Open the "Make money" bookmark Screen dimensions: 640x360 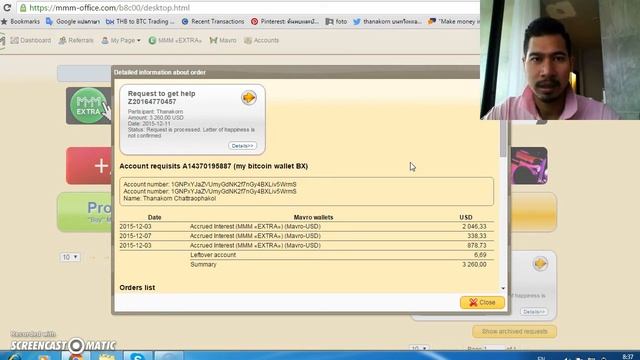click(453, 21)
